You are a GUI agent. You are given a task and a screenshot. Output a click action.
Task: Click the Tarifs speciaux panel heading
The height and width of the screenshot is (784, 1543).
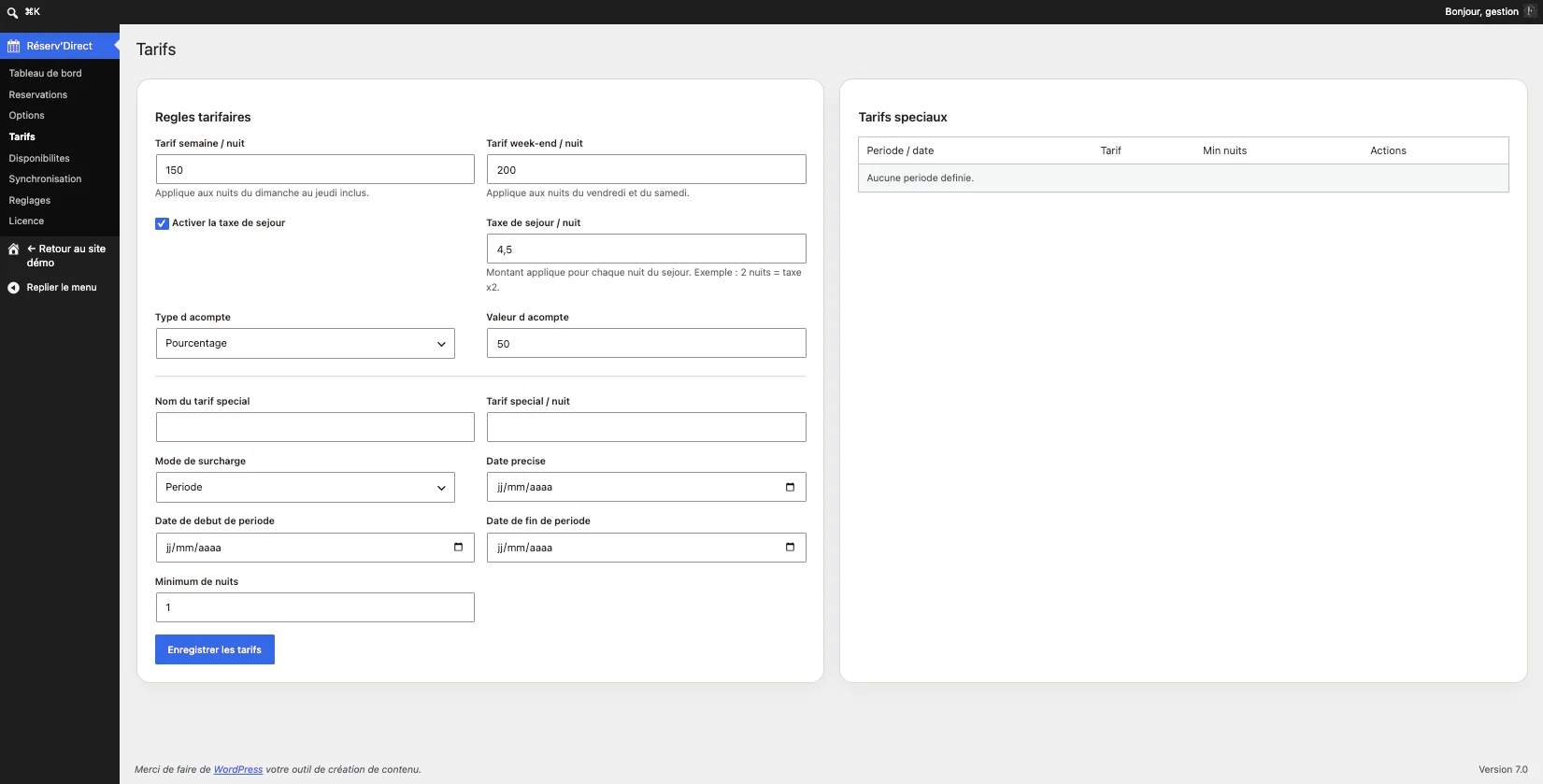click(903, 117)
